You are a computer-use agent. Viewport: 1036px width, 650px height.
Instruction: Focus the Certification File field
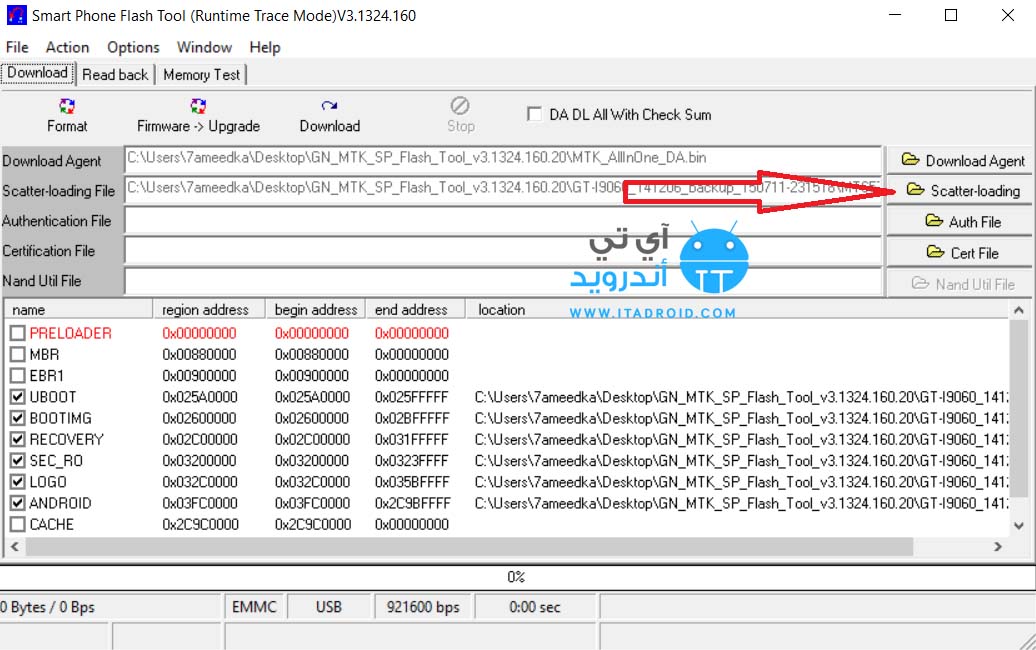click(x=503, y=251)
